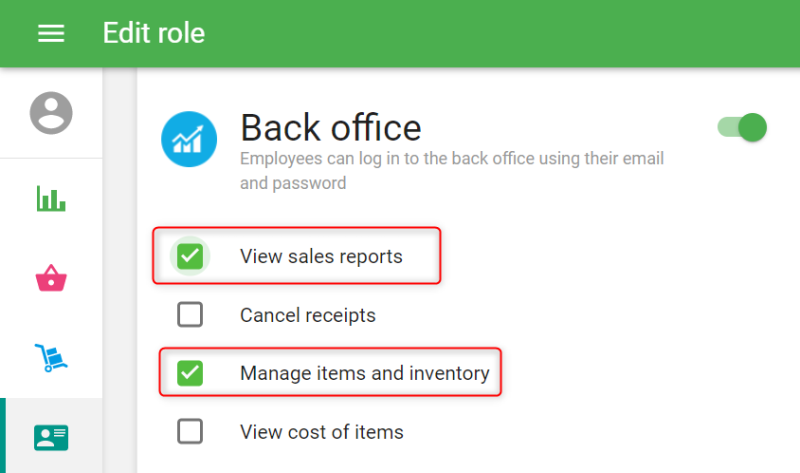800x473 pixels.
Task: Open the hamburger navigation menu
Action: coord(51,33)
